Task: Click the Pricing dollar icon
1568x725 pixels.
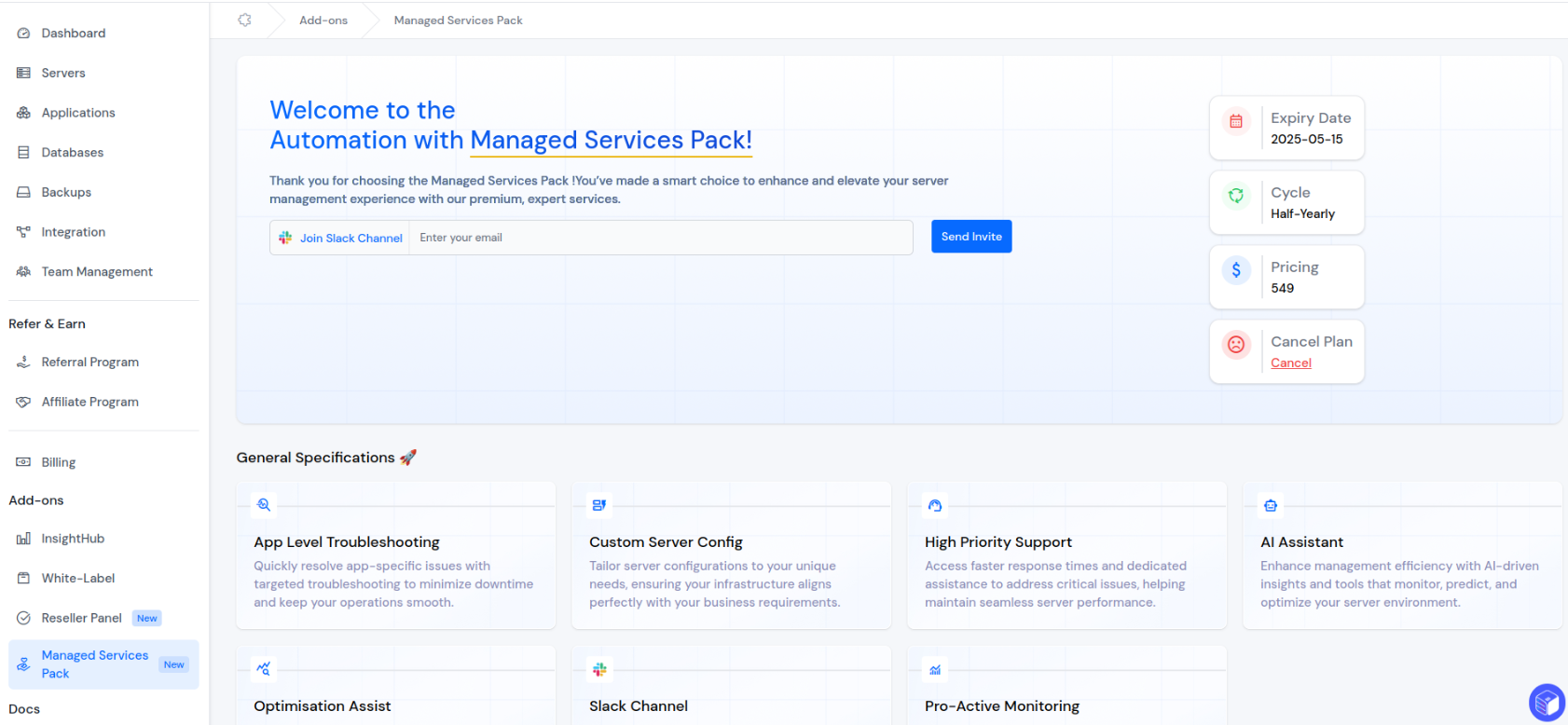Action: pos(1236,270)
